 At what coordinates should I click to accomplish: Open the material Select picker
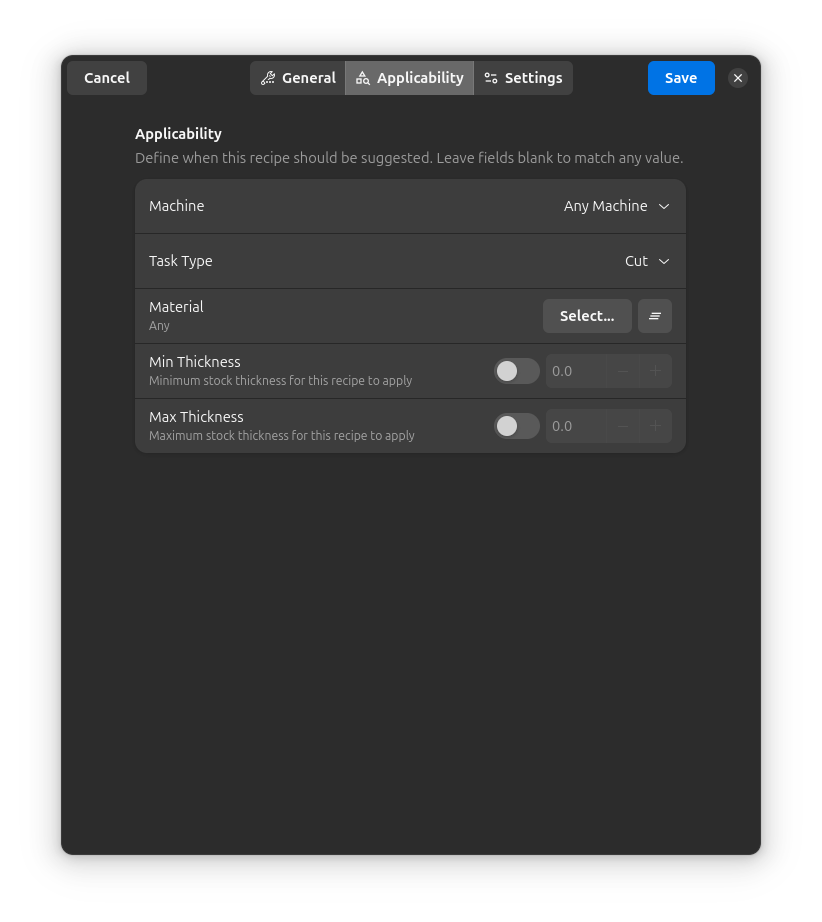[x=587, y=315]
